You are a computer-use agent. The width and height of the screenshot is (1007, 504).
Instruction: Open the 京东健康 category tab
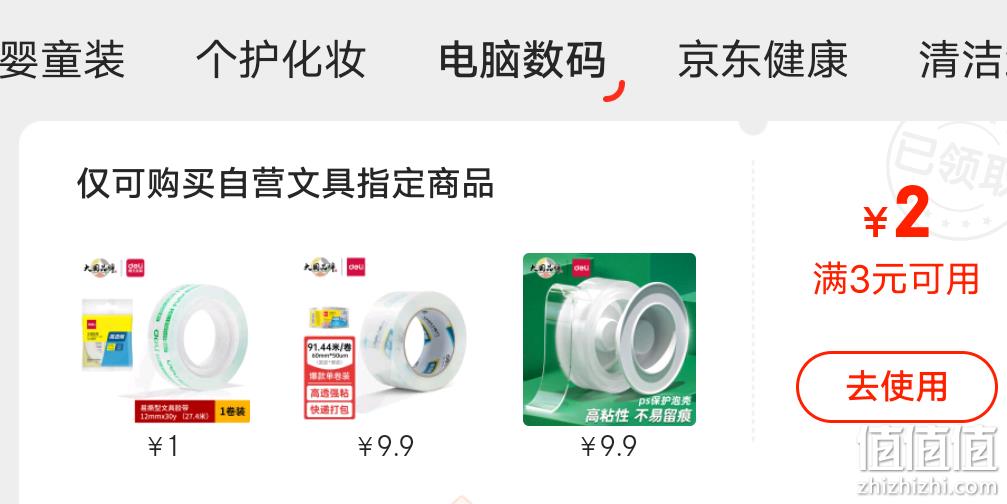pyautogui.click(x=762, y=59)
